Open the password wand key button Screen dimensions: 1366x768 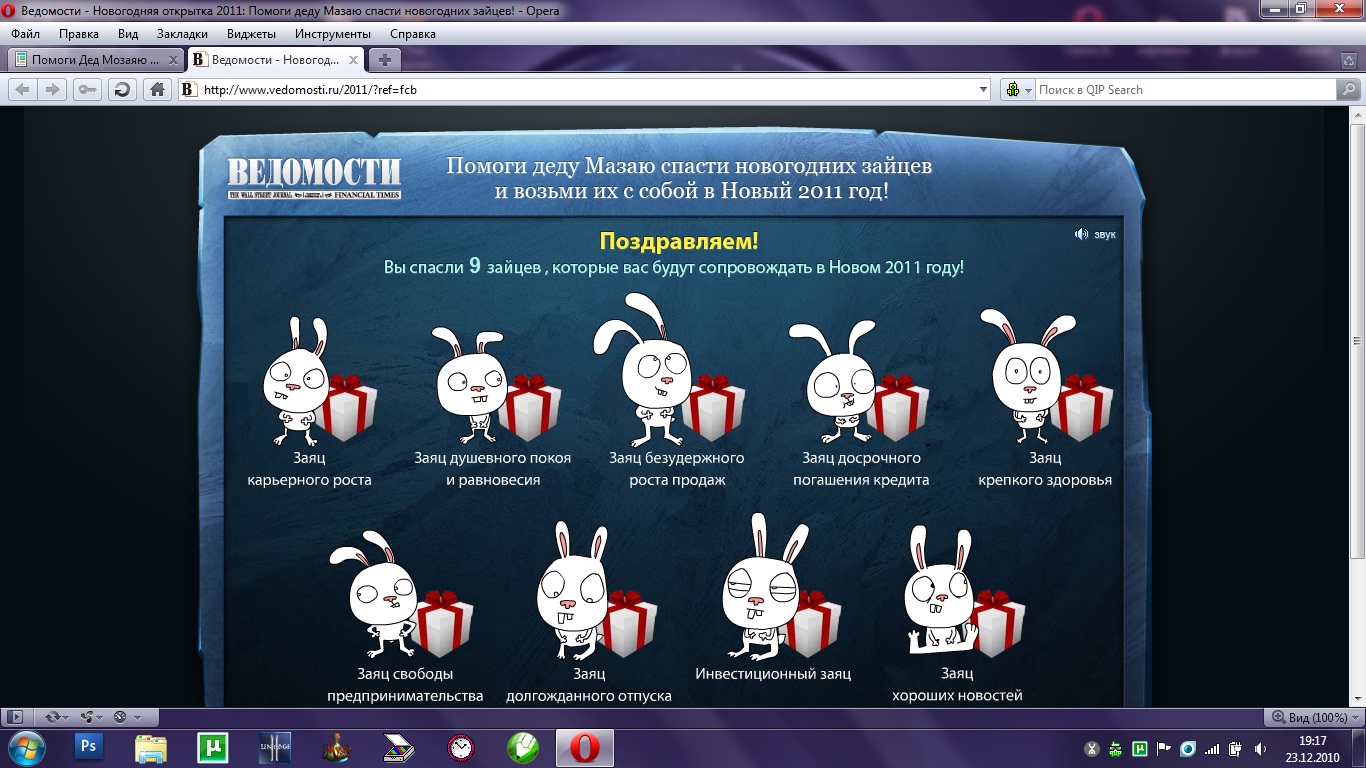(87, 90)
